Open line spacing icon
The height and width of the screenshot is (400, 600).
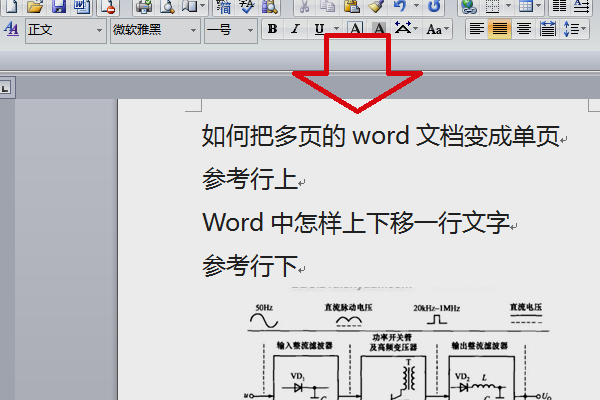pyautogui.click(x=570, y=29)
